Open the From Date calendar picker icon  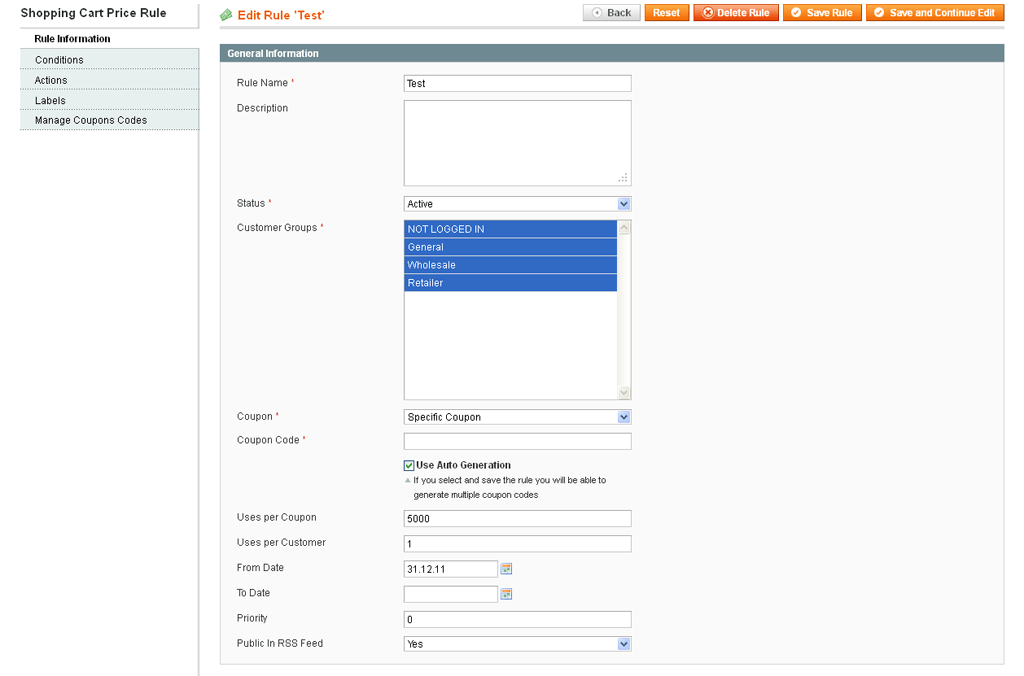[x=506, y=569]
